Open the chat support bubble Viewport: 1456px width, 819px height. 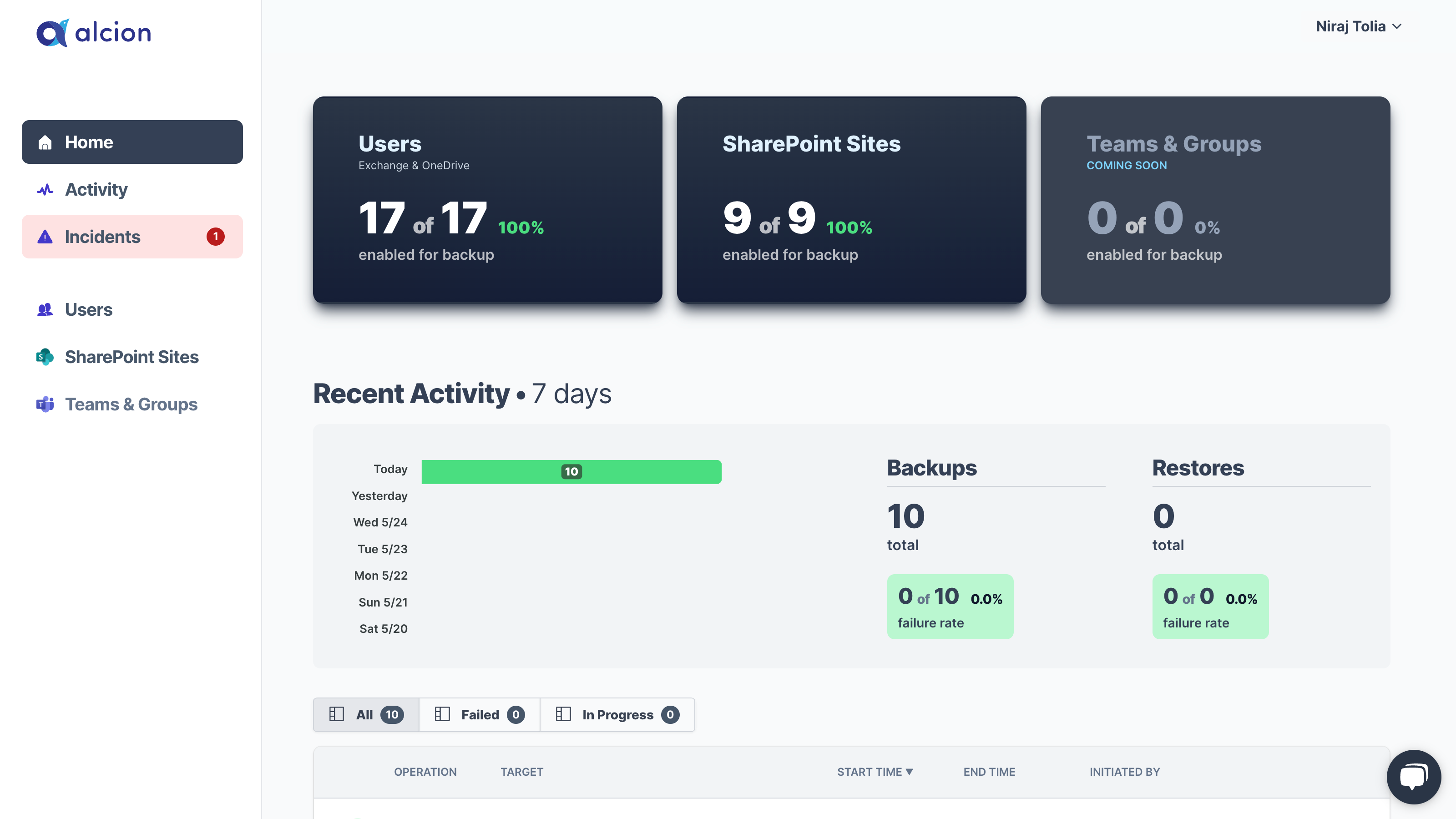tap(1414, 777)
